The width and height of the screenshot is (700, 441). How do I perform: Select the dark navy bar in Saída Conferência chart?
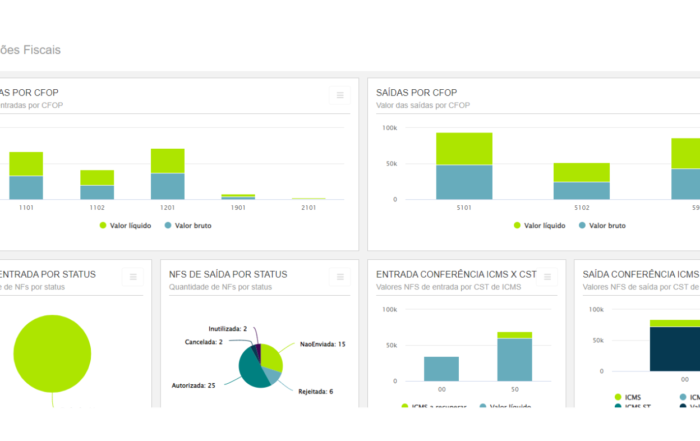click(x=675, y=349)
